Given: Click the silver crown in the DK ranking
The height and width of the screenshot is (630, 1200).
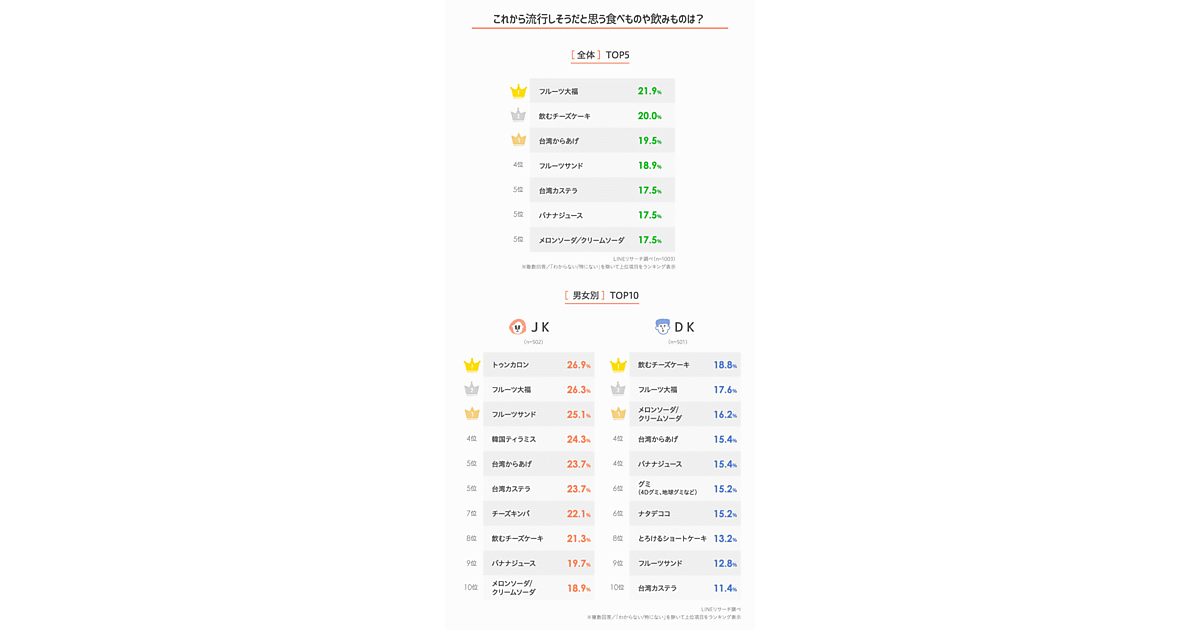Looking at the screenshot, I should point(618,390).
